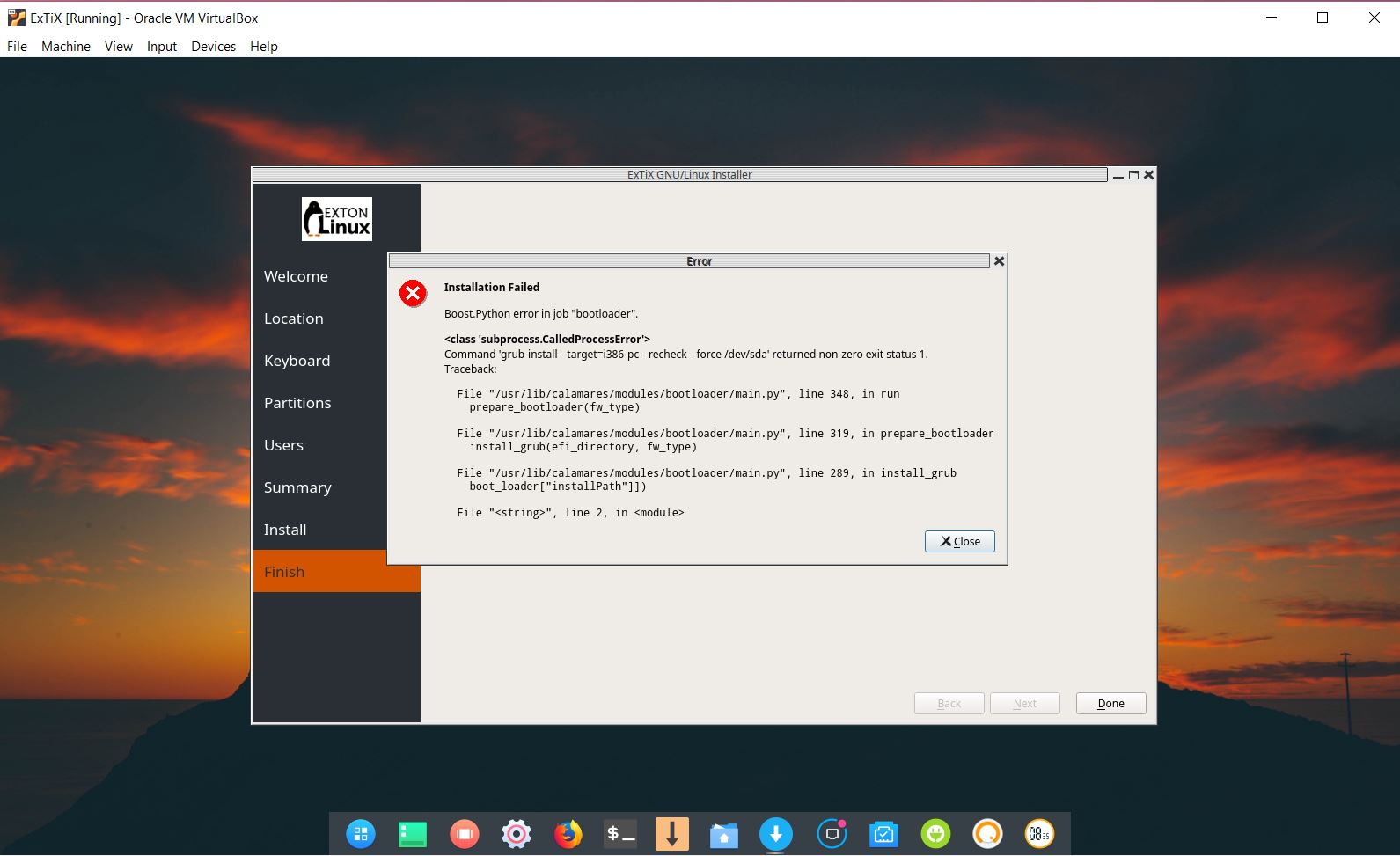
Task: Minimize the VirtualBox window
Action: click(1271, 18)
